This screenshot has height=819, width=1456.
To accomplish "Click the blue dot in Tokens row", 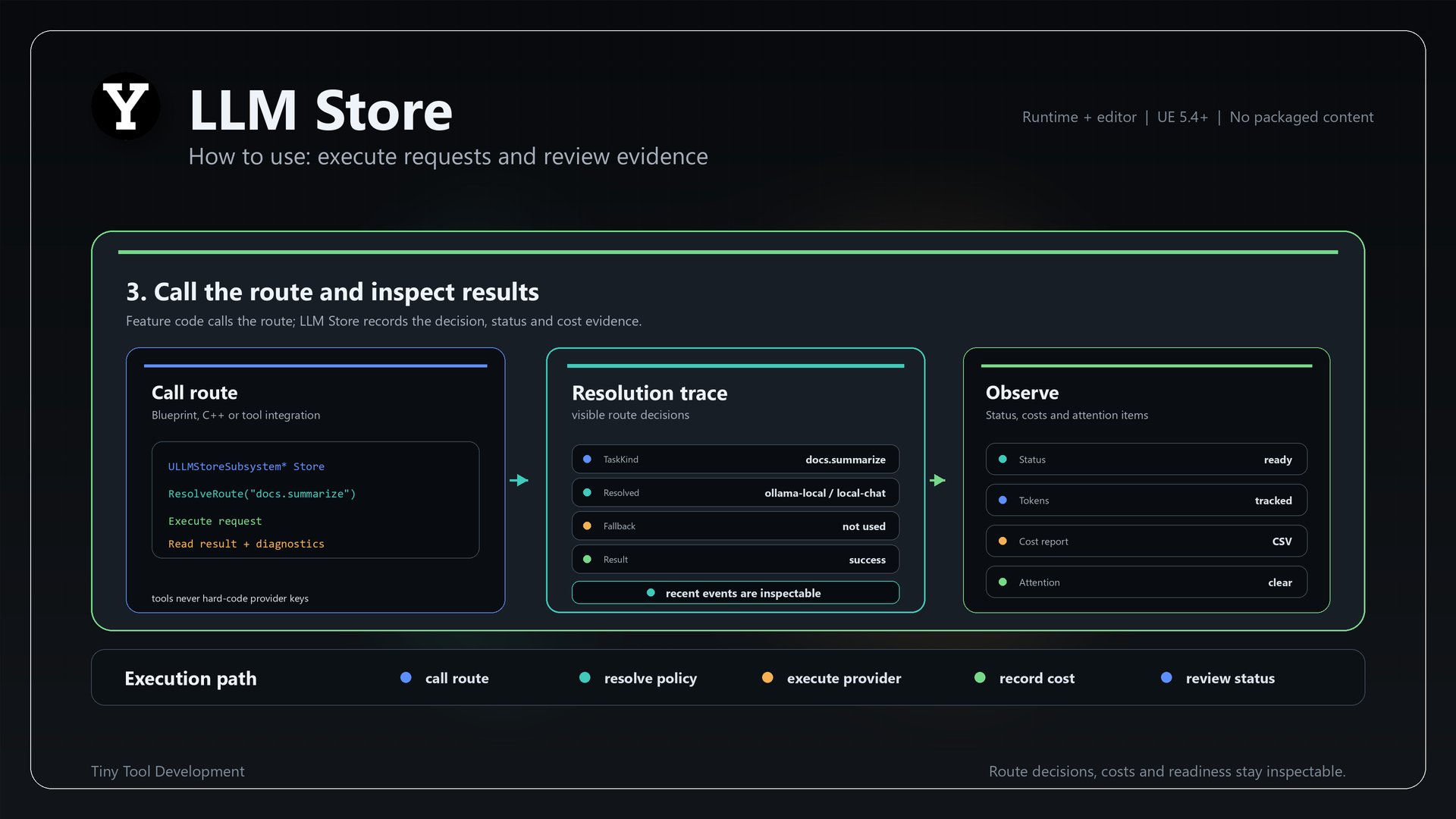I will [x=1003, y=500].
